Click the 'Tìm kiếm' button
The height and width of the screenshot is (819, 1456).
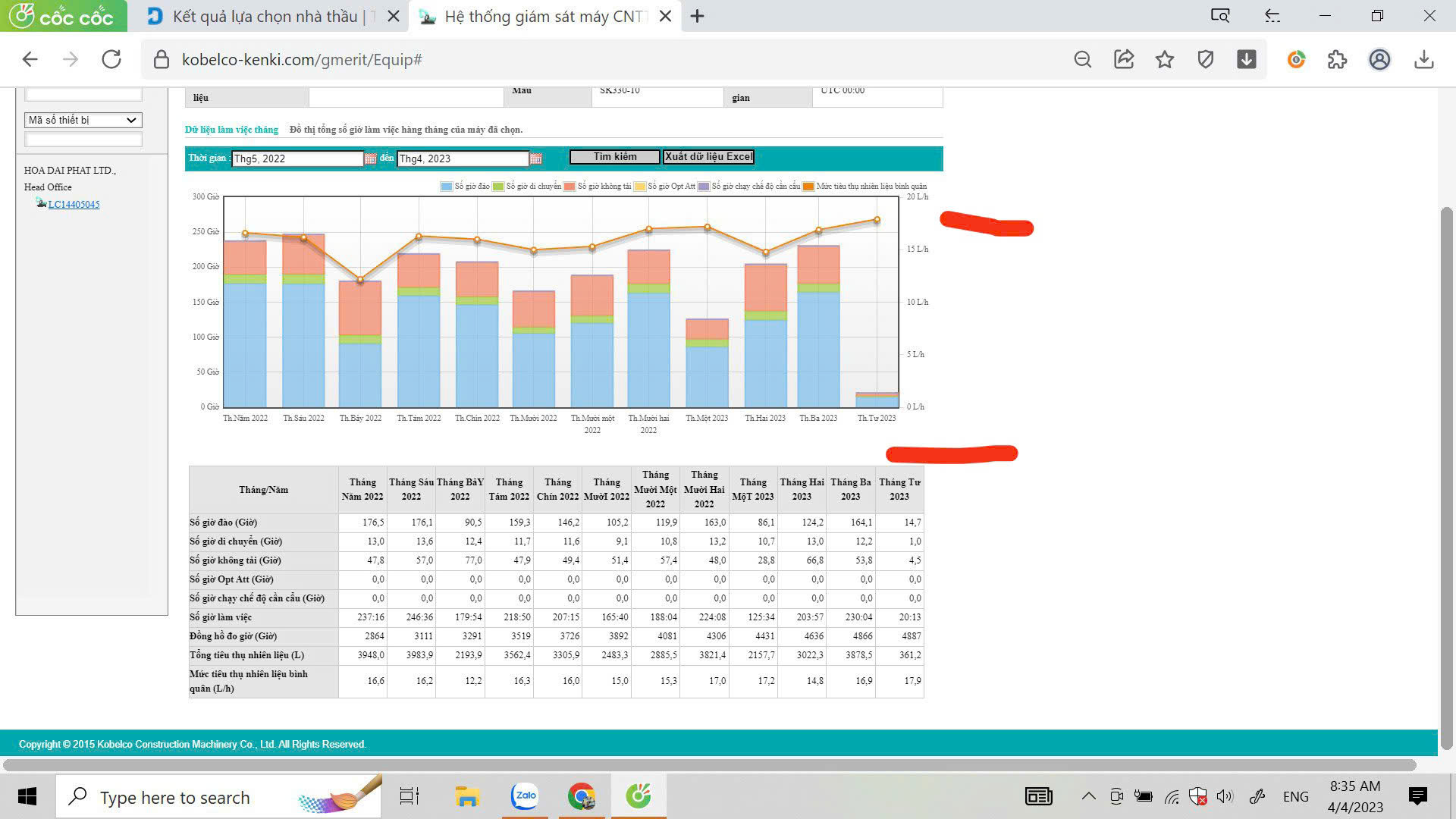pyautogui.click(x=615, y=157)
